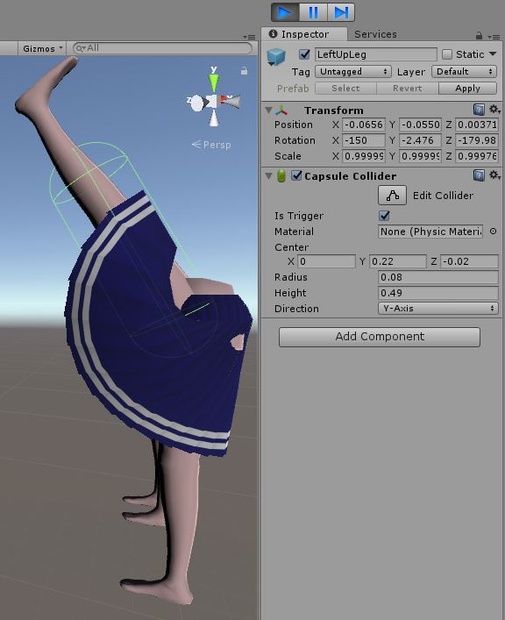Open Transform help reference icon

[x=479, y=109]
